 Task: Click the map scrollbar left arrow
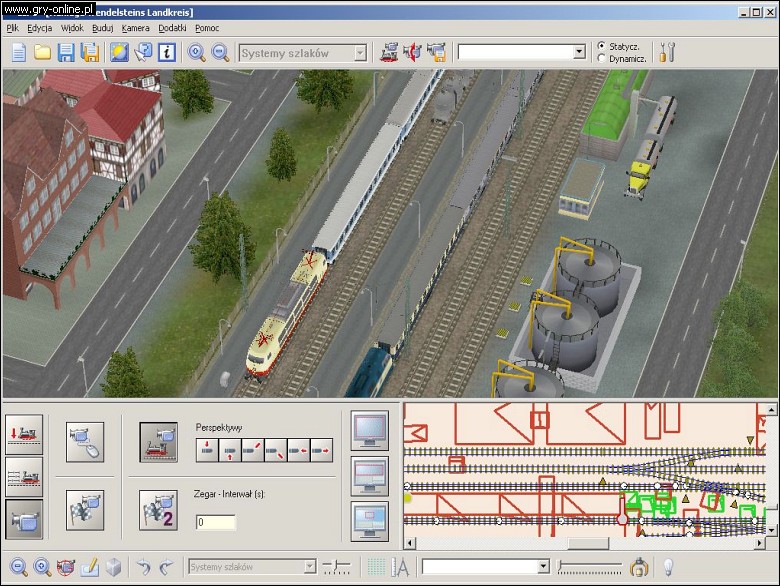(x=409, y=543)
